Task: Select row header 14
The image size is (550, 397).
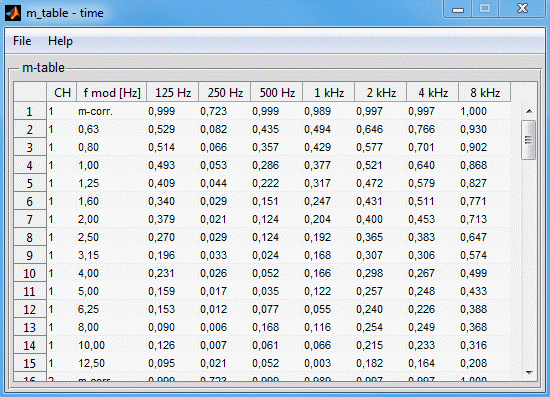Action: (x=30, y=345)
